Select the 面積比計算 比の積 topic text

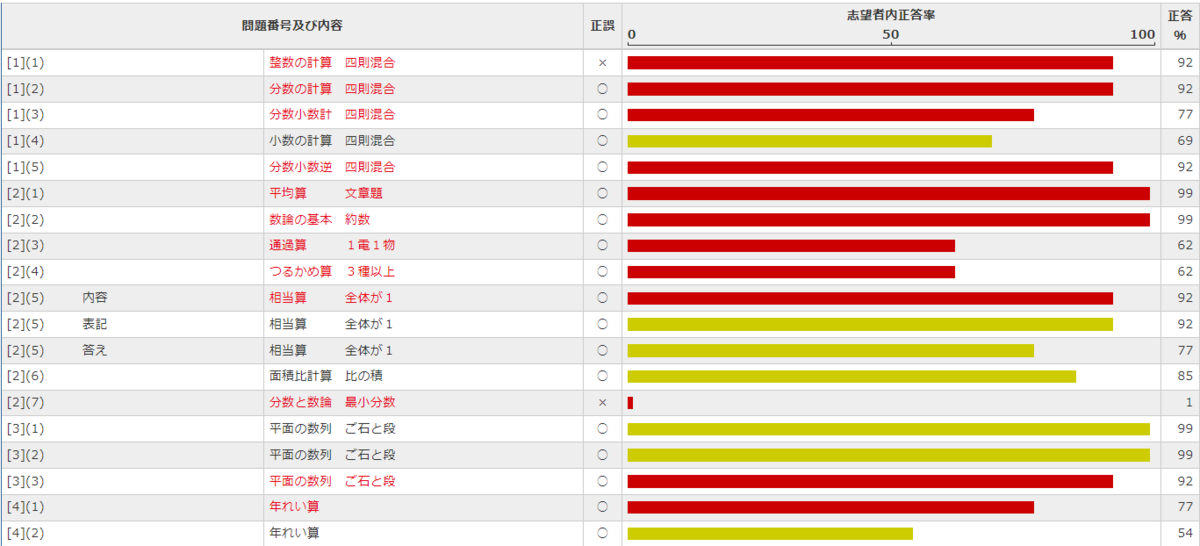click(326, 376)
